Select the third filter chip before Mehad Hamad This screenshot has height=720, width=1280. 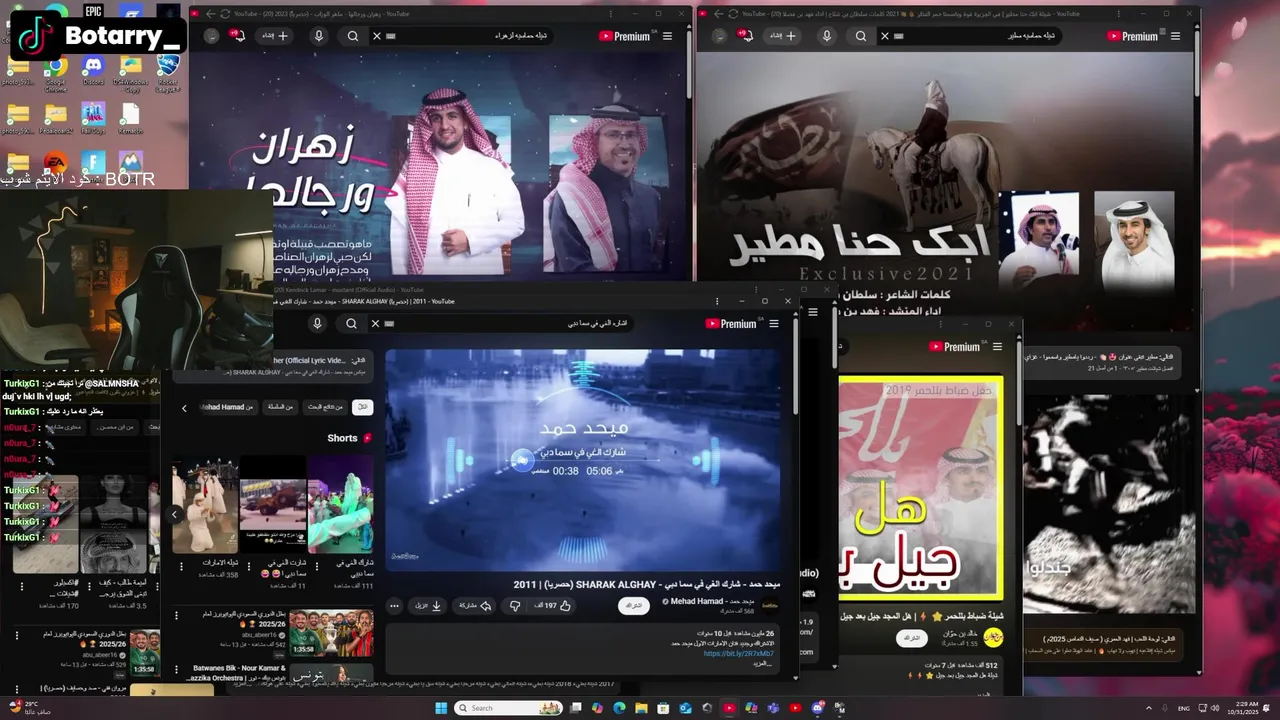coord(281,407)
